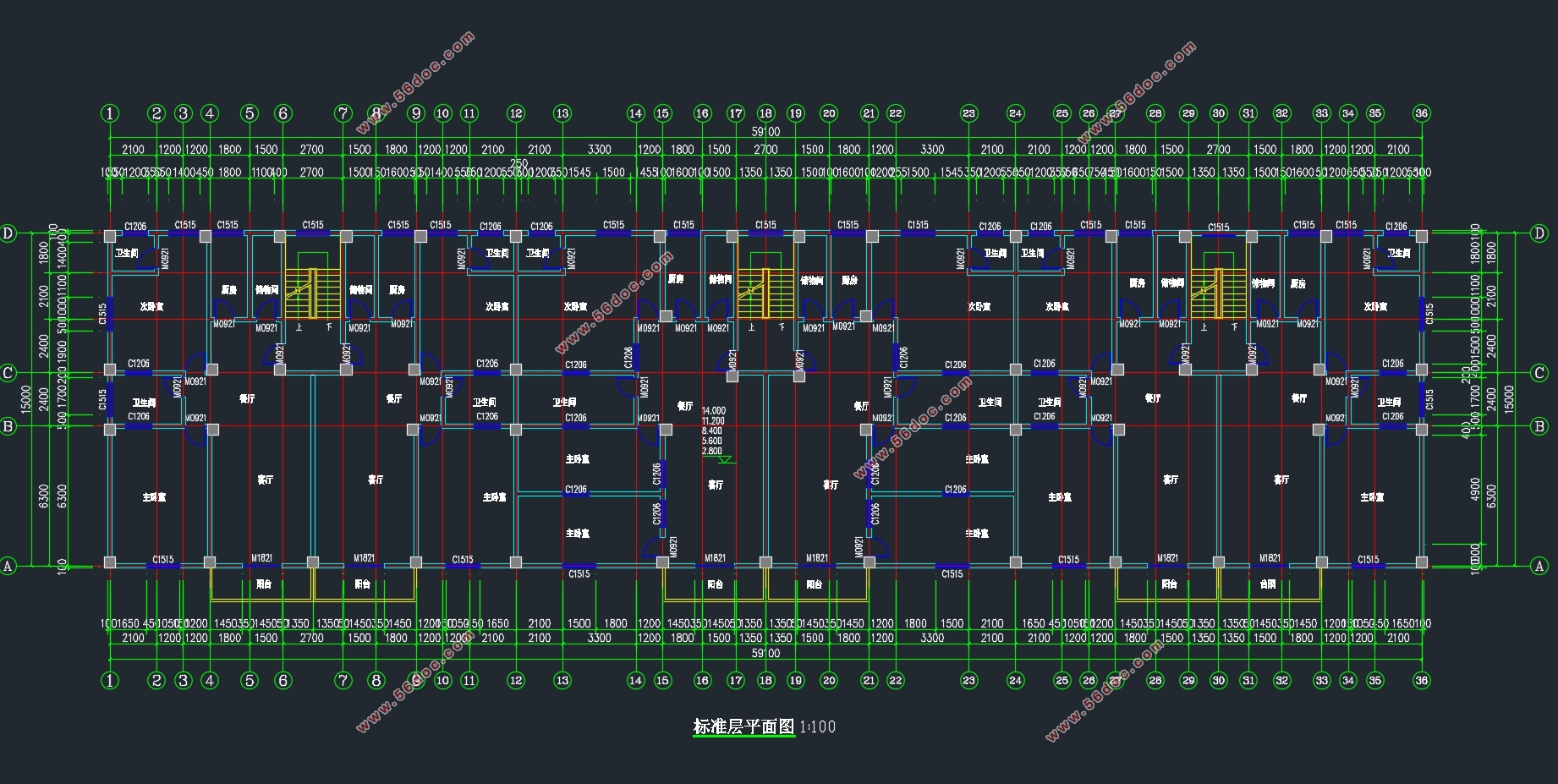
Task: Select the elevation value 14.000
Action: (x=713, y=411)
